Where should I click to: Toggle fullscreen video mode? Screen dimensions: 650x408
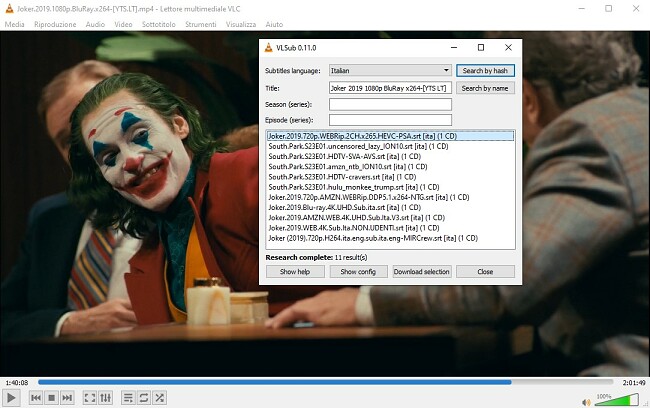point(90,398)
